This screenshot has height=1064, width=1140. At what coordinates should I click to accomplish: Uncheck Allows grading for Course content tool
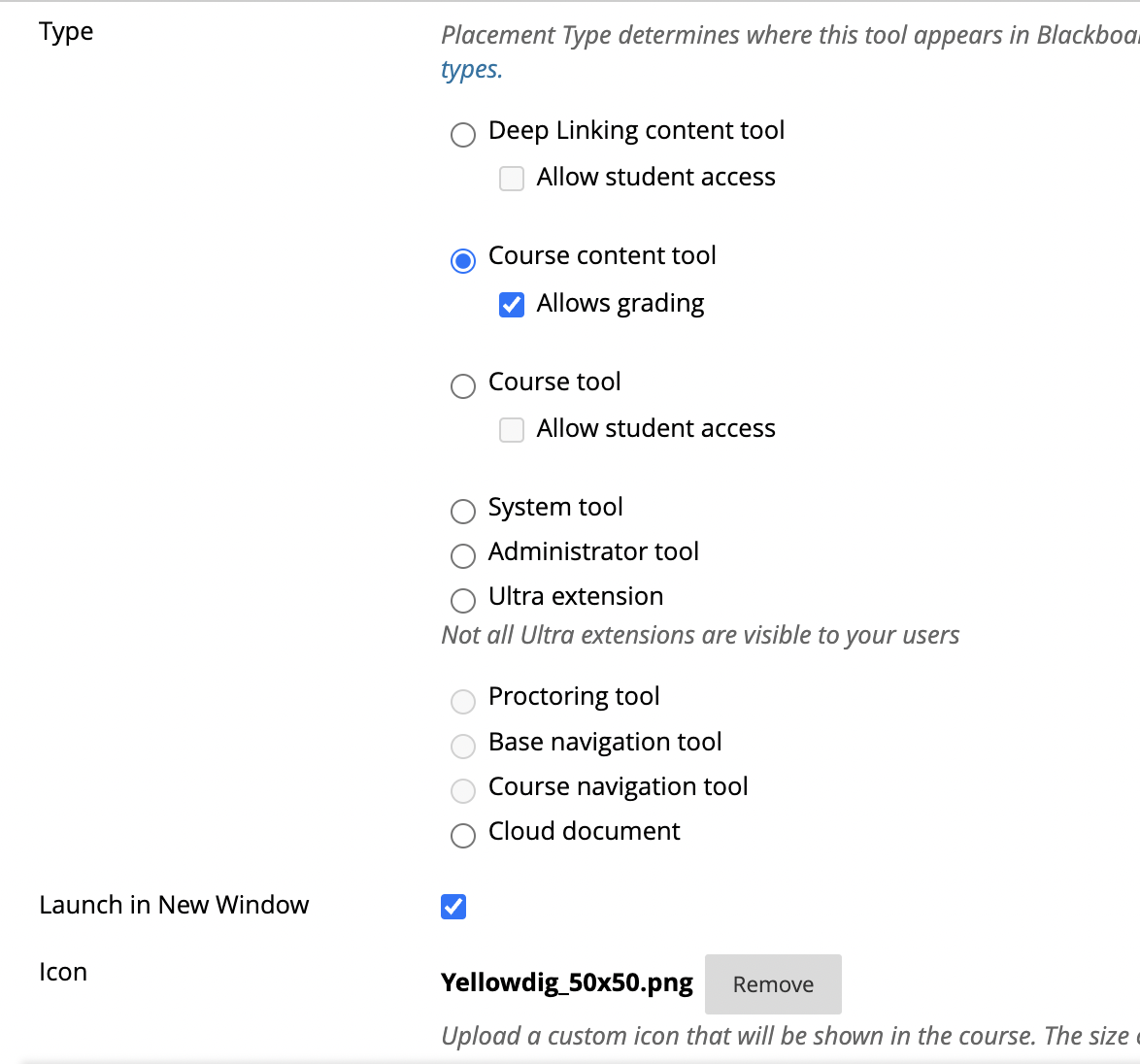(512, 304)
